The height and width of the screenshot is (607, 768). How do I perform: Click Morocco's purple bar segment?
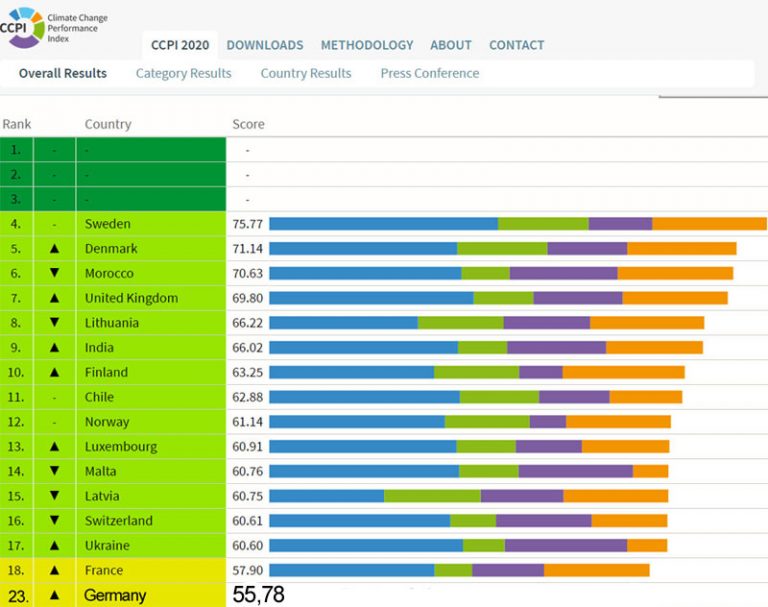tap(563, 273)
